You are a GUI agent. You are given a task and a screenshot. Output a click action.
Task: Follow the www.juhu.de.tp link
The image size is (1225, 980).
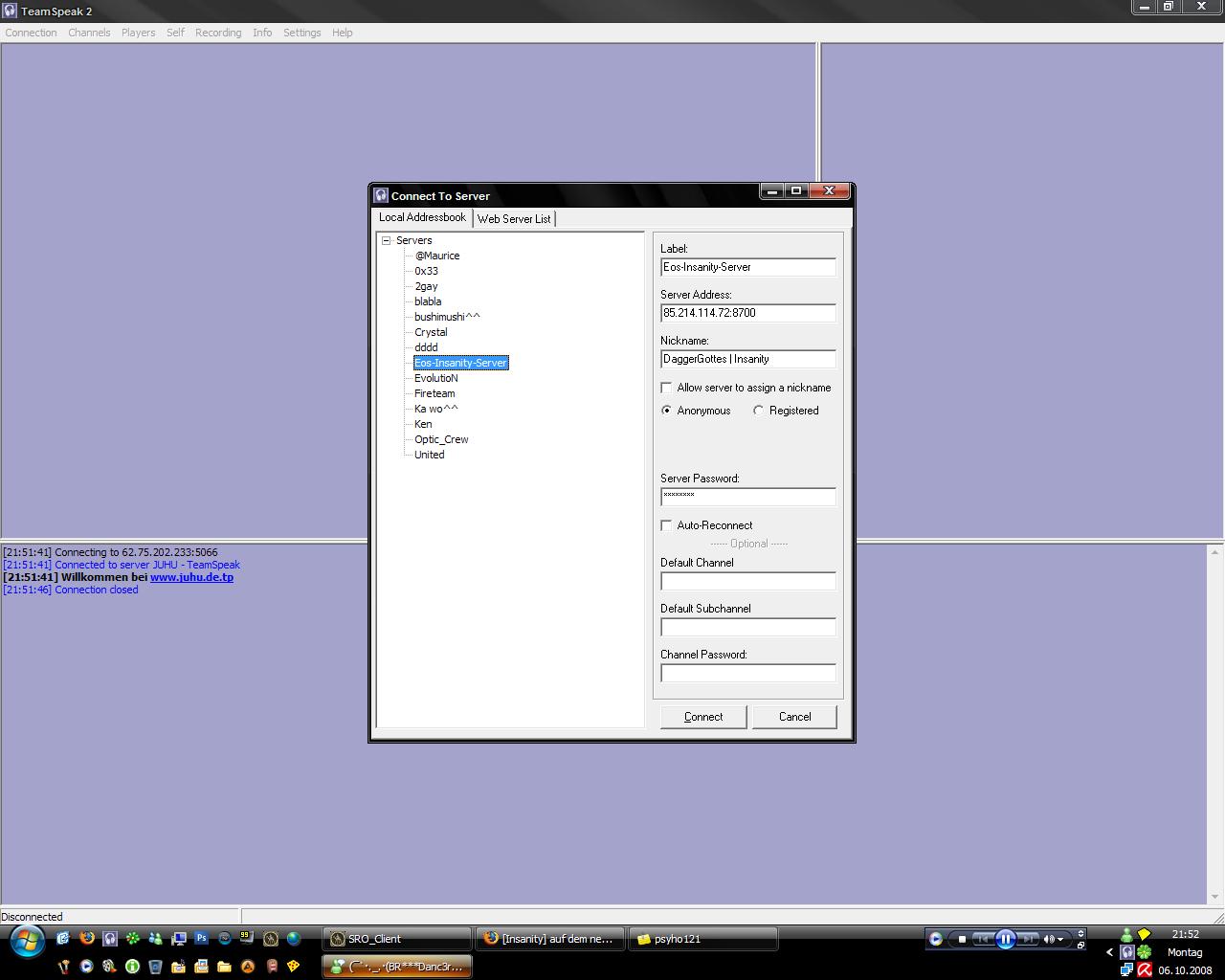(191, 577)
